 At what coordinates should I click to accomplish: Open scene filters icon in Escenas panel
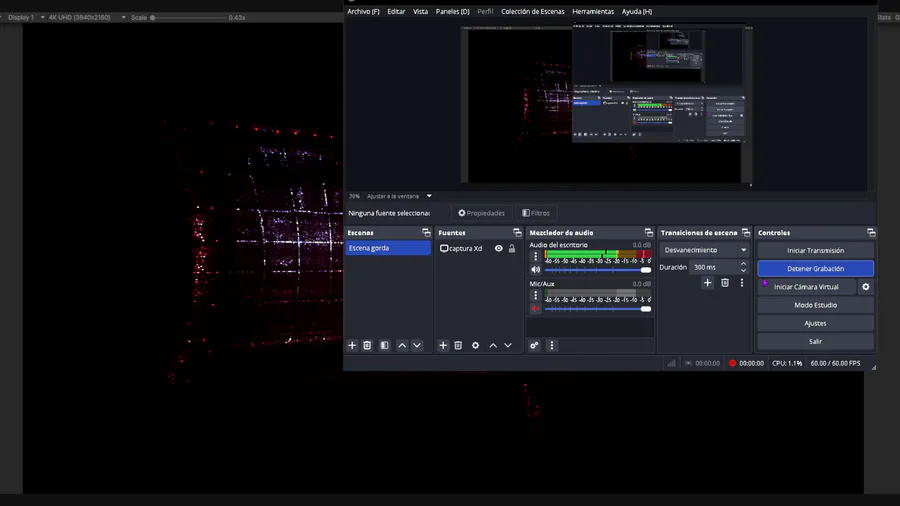click(x=384, y=345)
